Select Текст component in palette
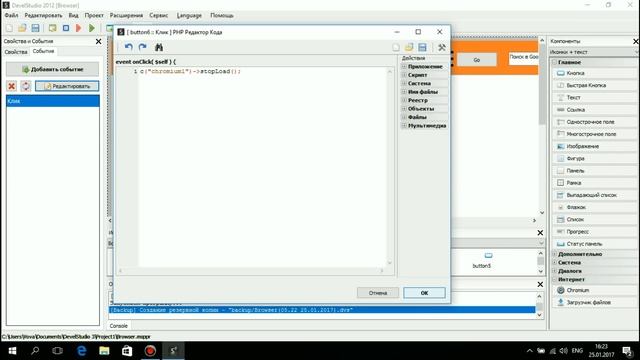The width and height of the screenshot is (640, 360). point(594,98)
